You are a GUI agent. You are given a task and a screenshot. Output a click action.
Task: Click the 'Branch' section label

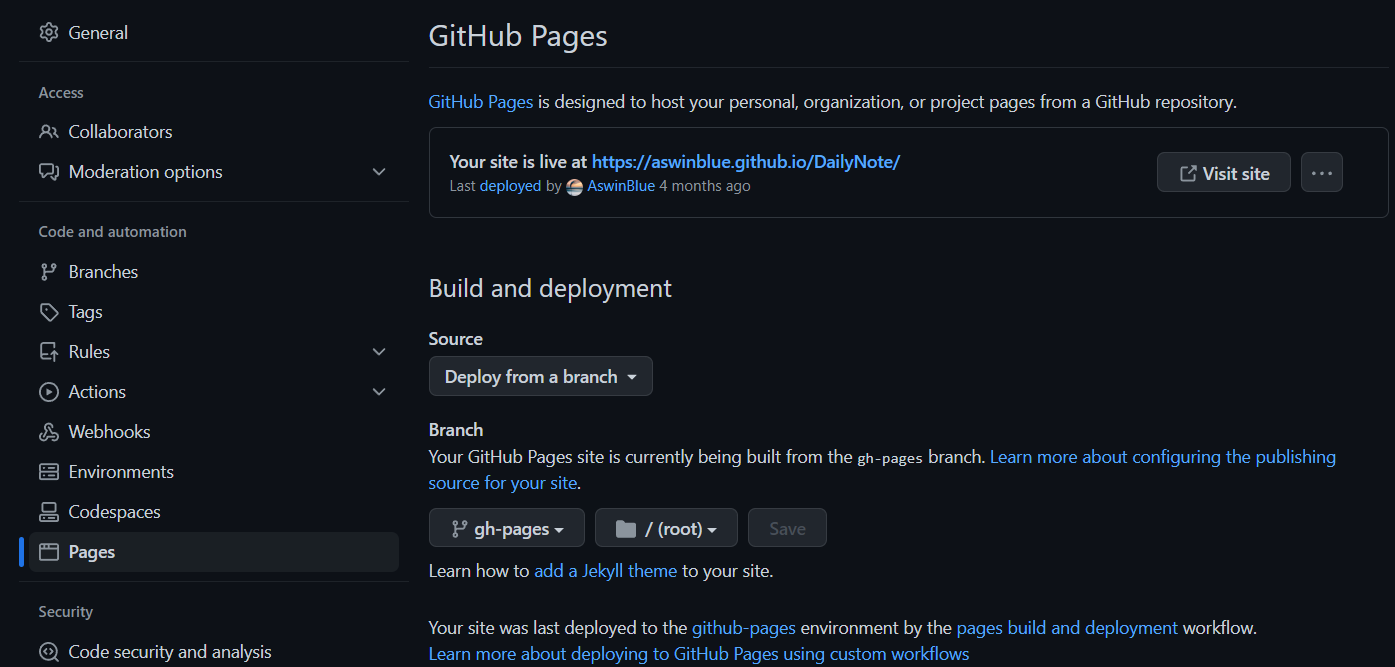pyautogui.click(x=456, y=430)
